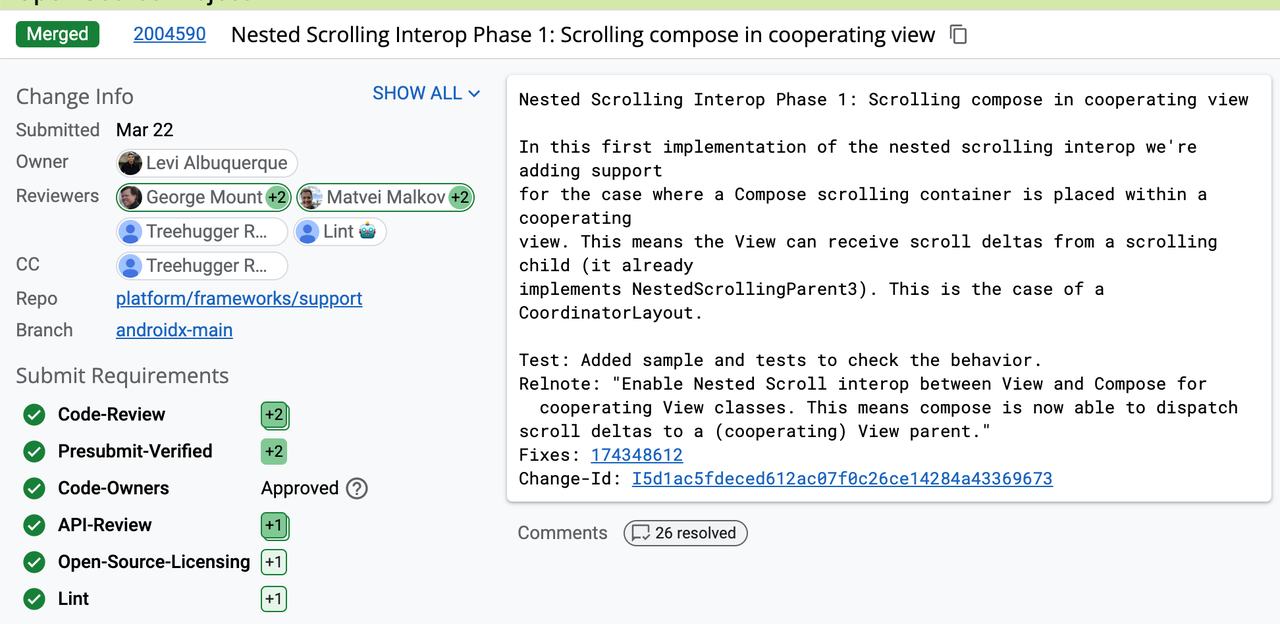Click the Merged status badge
The height and width of the screenshot is (624, 1280).
pos(57,34)
